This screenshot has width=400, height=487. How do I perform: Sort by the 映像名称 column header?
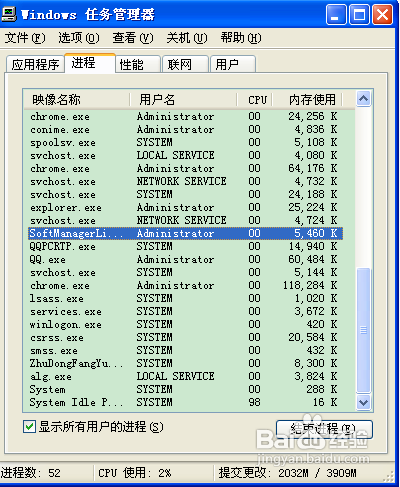(x=76, y=99)
